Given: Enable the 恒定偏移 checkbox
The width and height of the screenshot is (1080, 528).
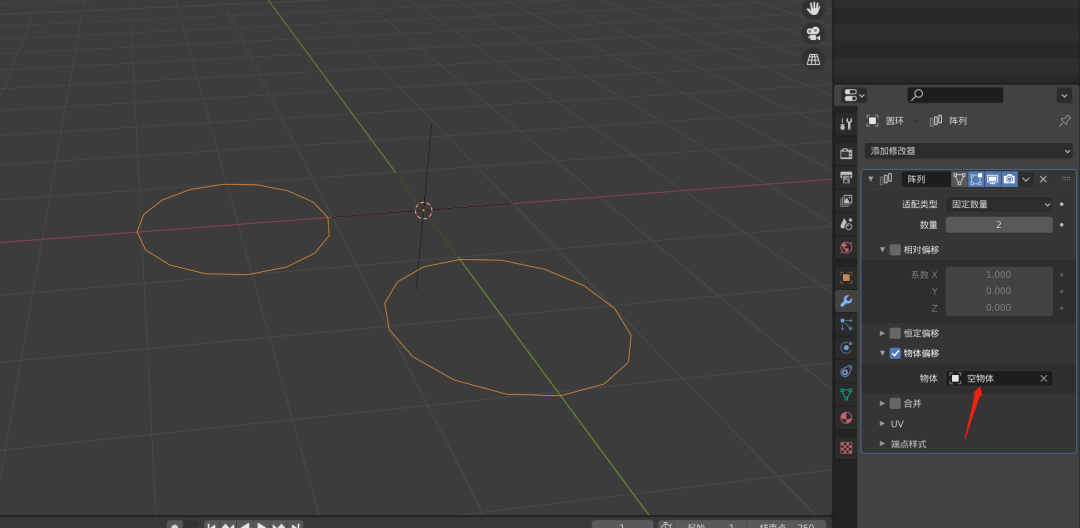Looking at the screenshot, I should (895, 332).
